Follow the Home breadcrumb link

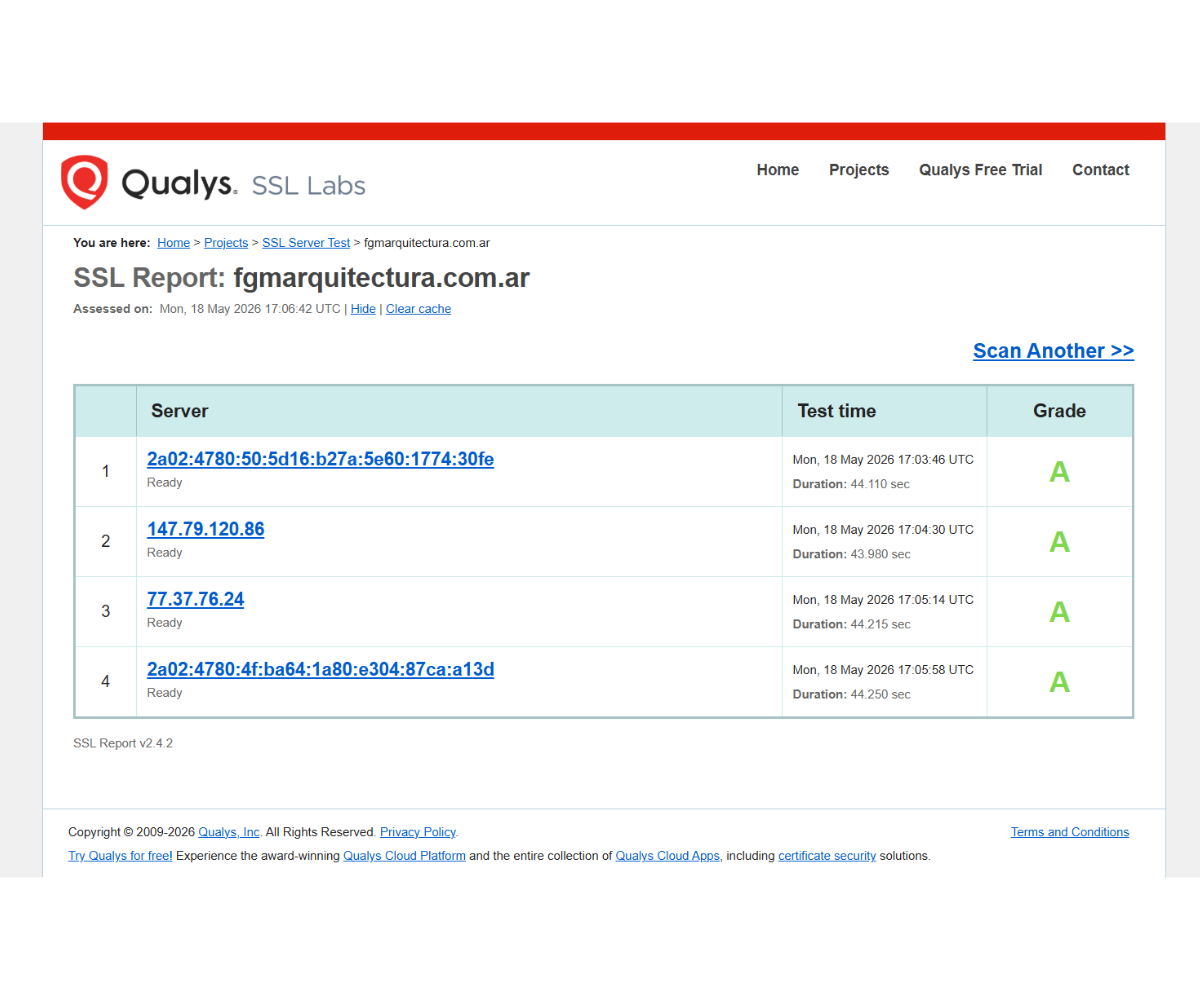click(x=173, y=243)
